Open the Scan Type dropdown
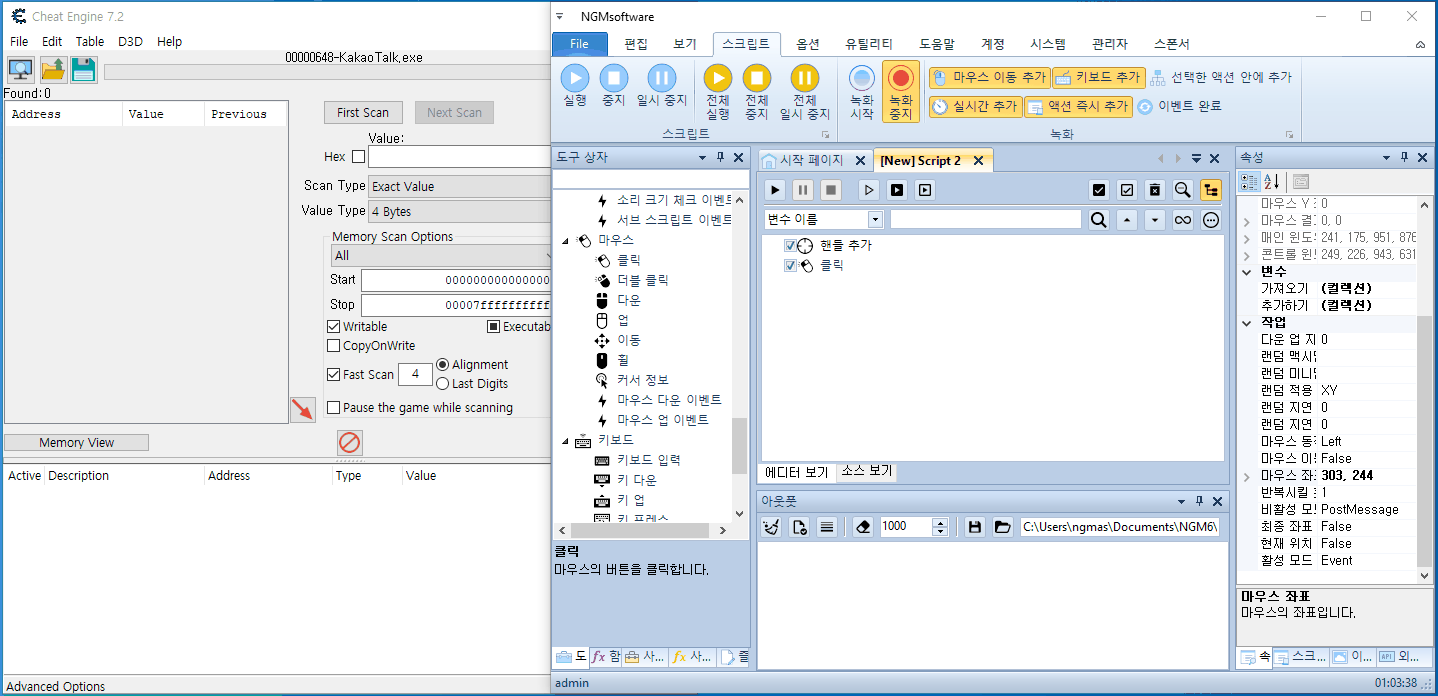This screenshot has width=1438, height=696. click(x=459, y=186)
